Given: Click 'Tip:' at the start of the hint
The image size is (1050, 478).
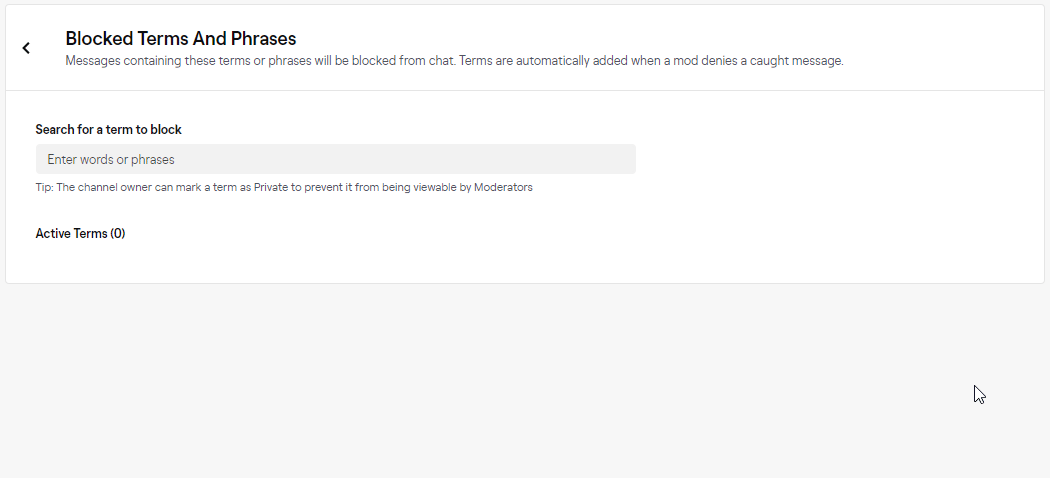Looking at the screenshot, I should tap(44, 187).
